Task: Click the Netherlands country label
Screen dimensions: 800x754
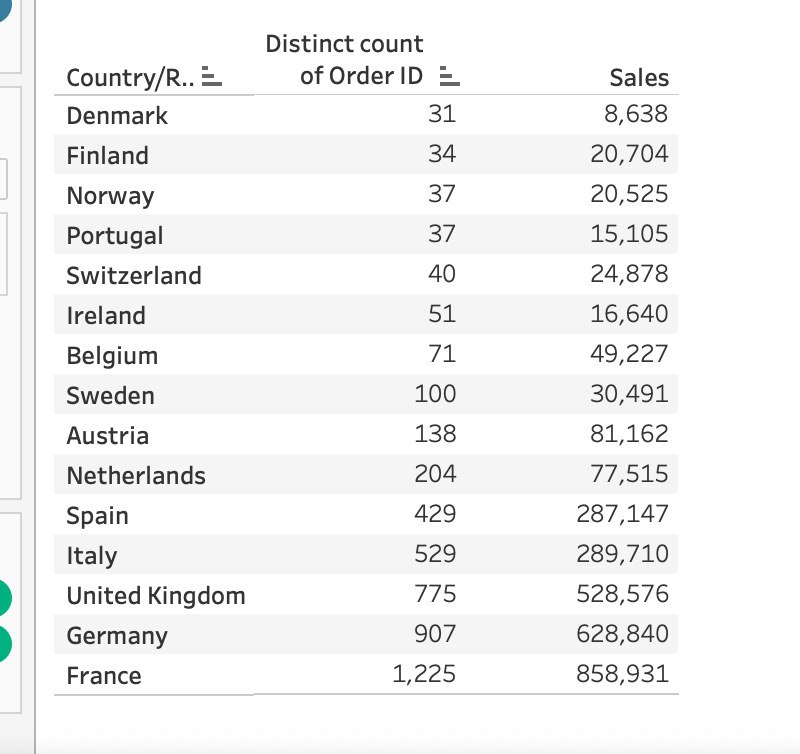Action: click(x=136, y=475)
